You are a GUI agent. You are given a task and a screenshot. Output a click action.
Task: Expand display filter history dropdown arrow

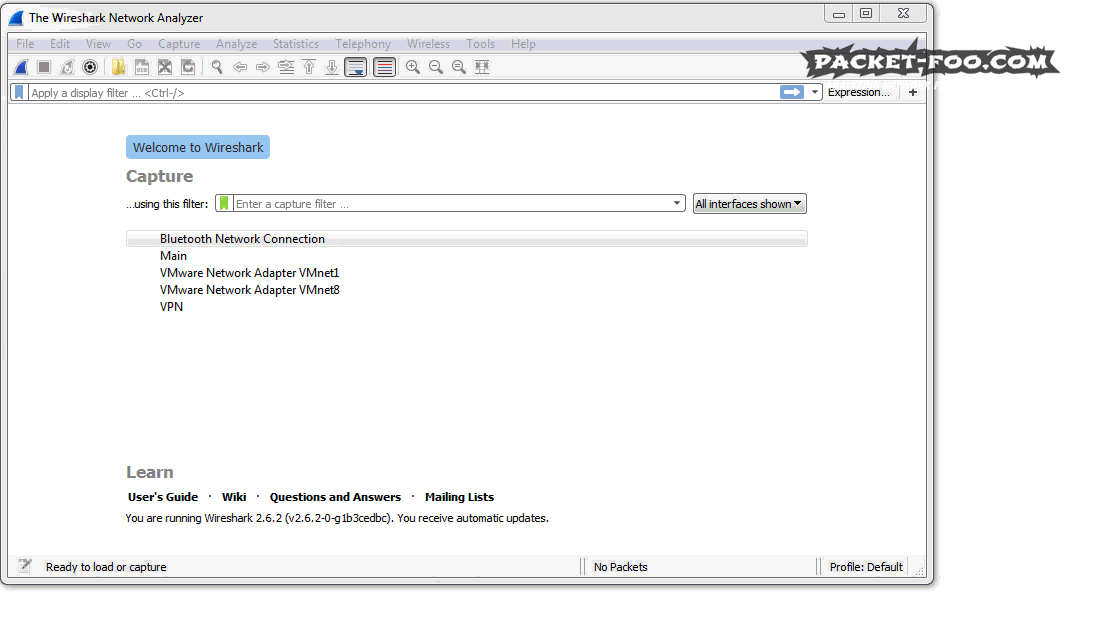click(x=814, y=92)
